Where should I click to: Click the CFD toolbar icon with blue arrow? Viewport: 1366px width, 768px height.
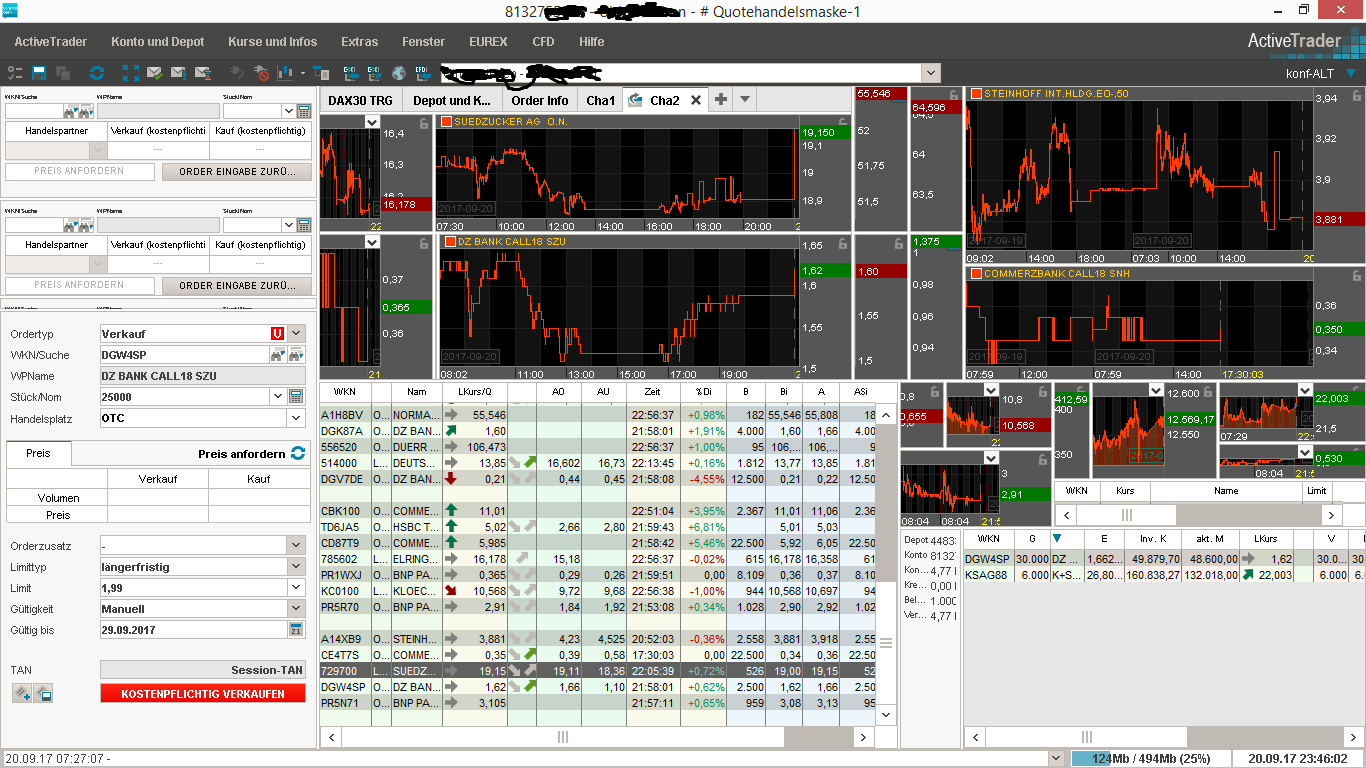click(422, 72)
